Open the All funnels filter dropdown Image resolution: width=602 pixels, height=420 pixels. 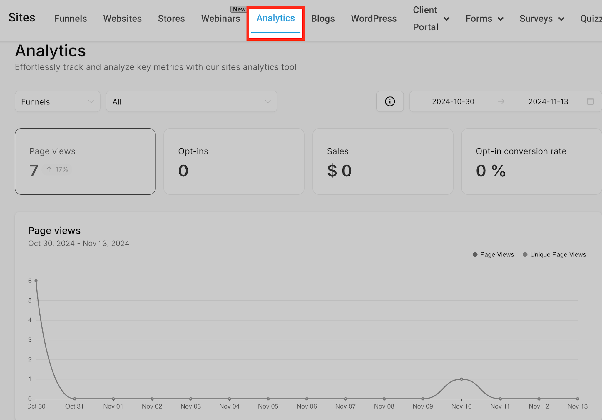pos(191,101)
